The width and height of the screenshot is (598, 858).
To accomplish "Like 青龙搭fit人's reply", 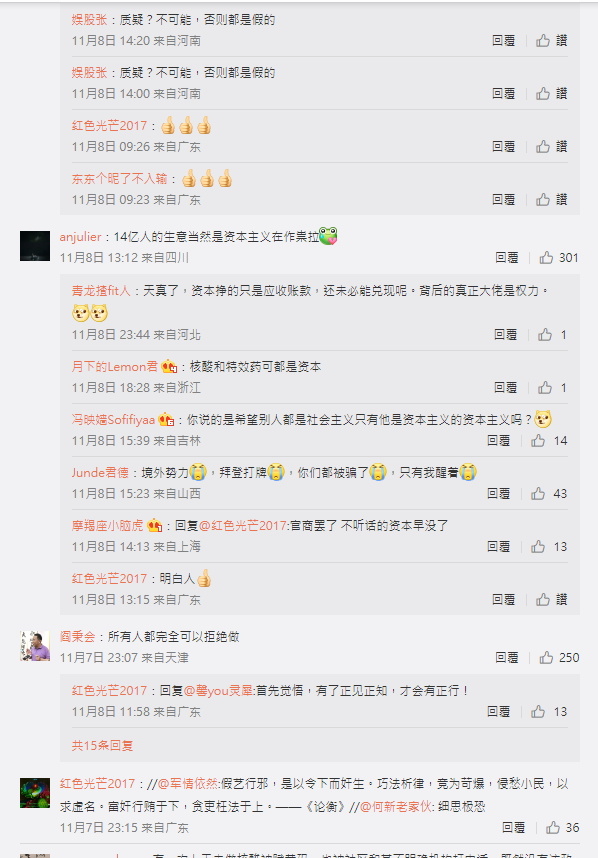I will click(552, 335).
